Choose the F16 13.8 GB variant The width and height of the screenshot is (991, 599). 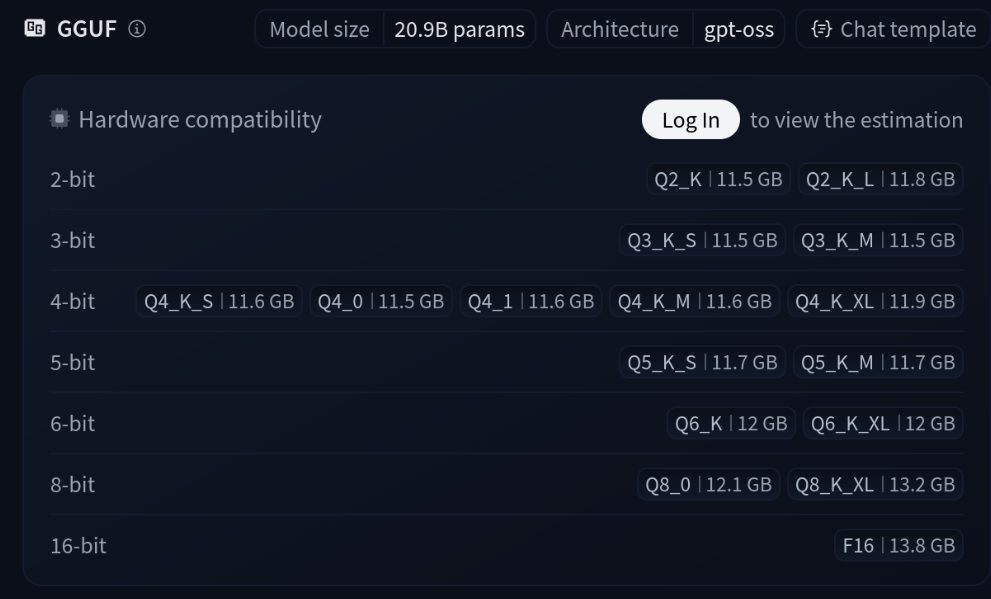pyautogui.click(x=898, y=545)
